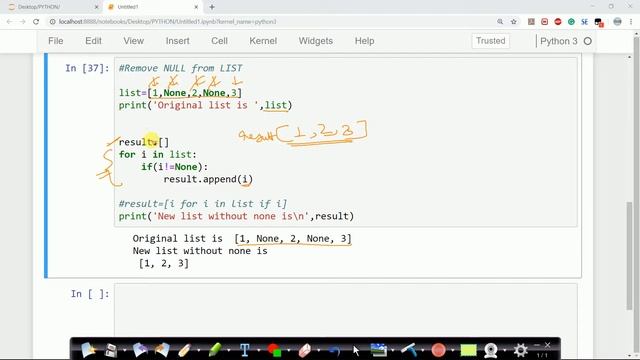Click the Python 3 kernel name
This screenshot has width=640, height=360.
click(x=558, y=41)
